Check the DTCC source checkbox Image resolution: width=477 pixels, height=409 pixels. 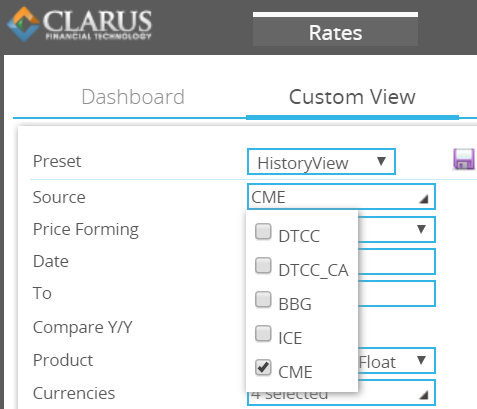[x=263, y=231]
